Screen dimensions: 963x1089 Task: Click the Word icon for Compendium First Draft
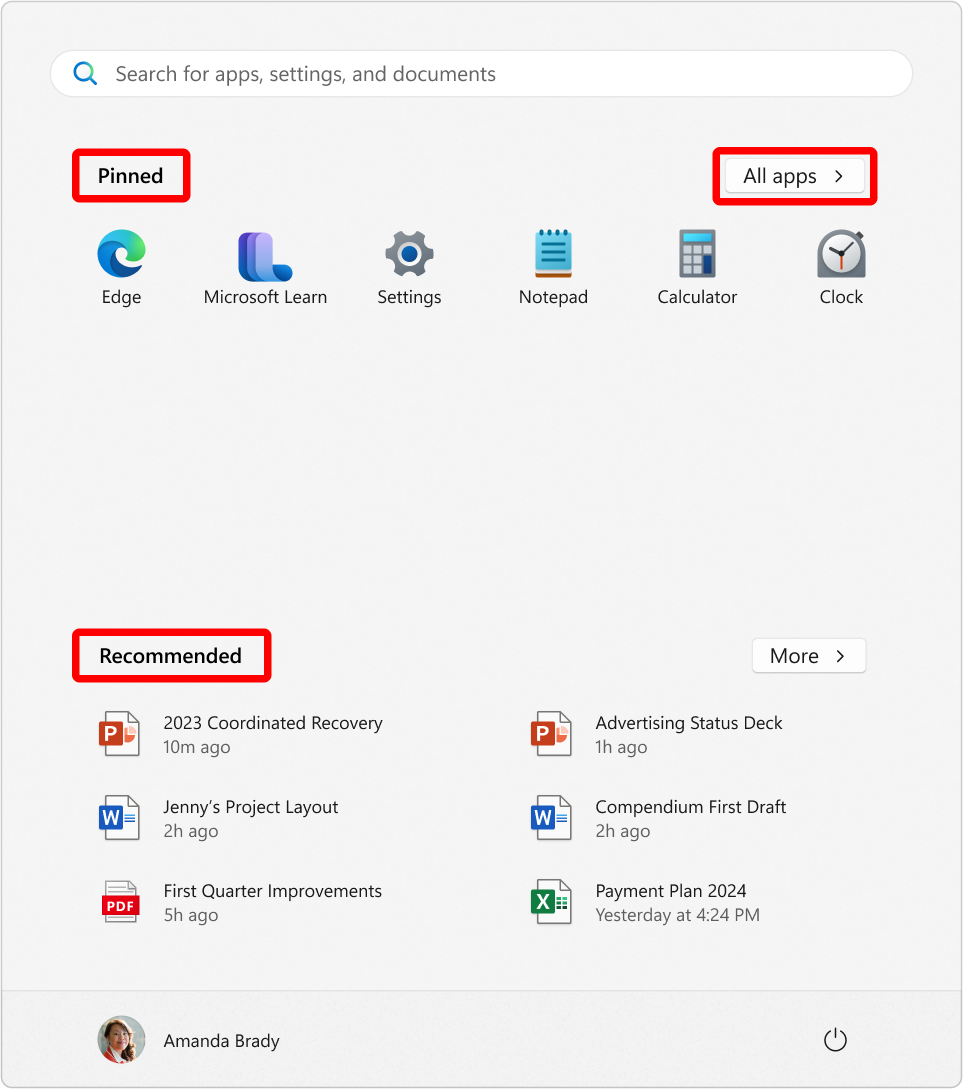pos(551,817)
